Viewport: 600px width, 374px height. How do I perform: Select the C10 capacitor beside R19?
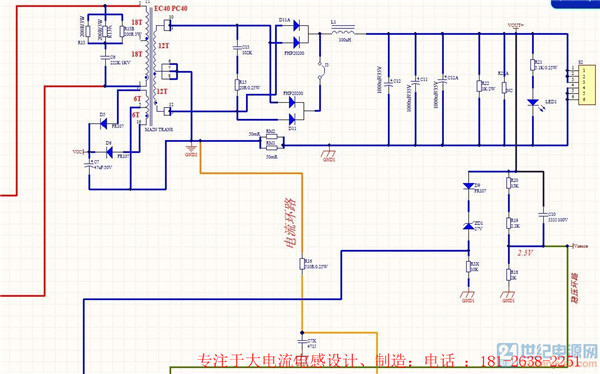pyautogui.click(x=543, y=215)
